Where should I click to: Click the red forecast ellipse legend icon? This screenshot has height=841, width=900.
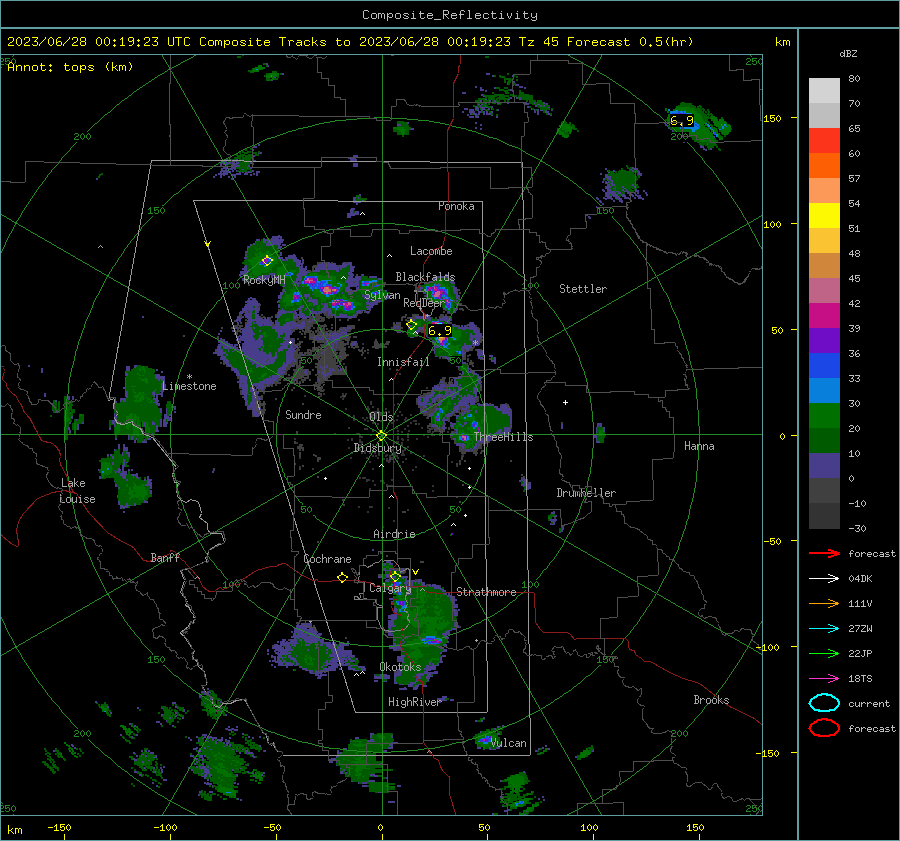pos(824,728)
